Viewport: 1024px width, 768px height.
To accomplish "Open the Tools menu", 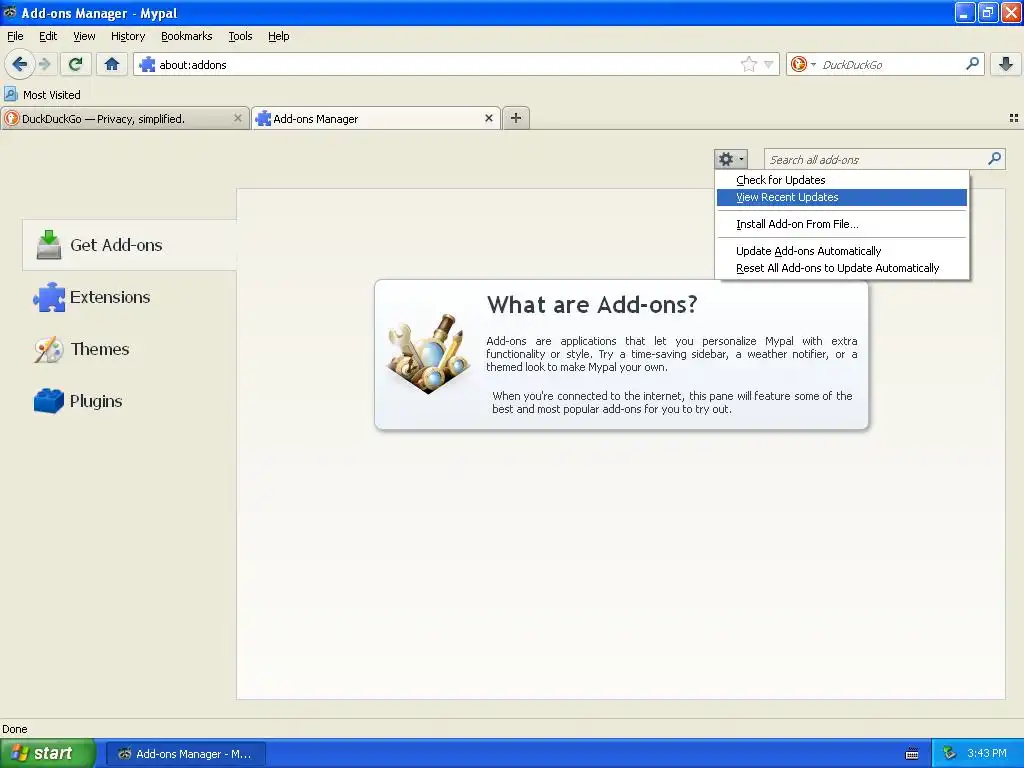I will point(240,36).
